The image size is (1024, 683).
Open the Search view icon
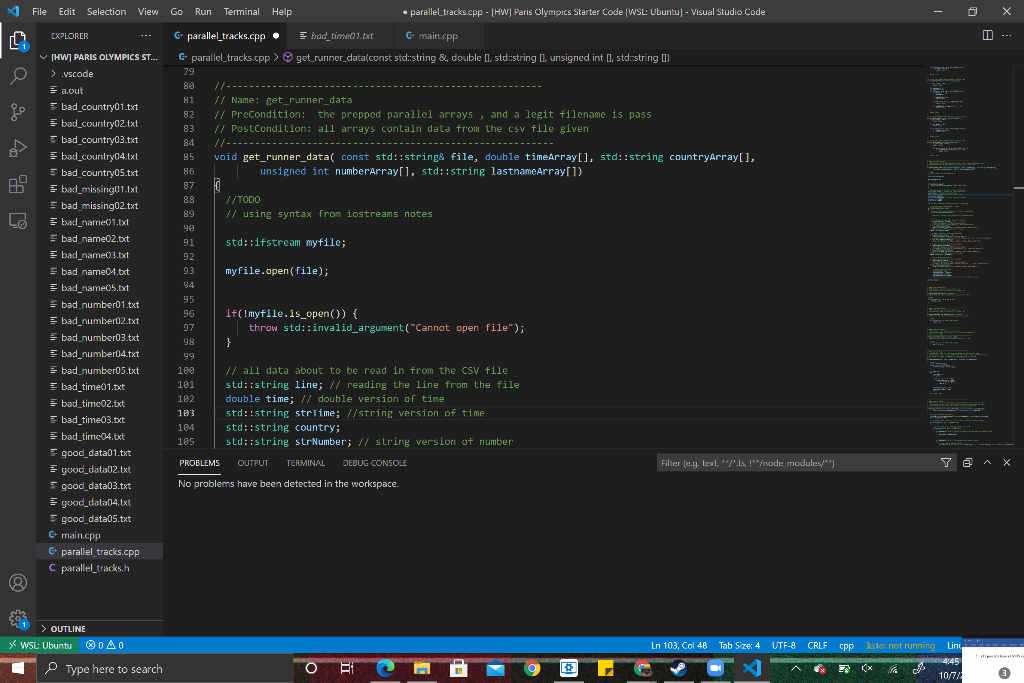(x=18, y=76)
